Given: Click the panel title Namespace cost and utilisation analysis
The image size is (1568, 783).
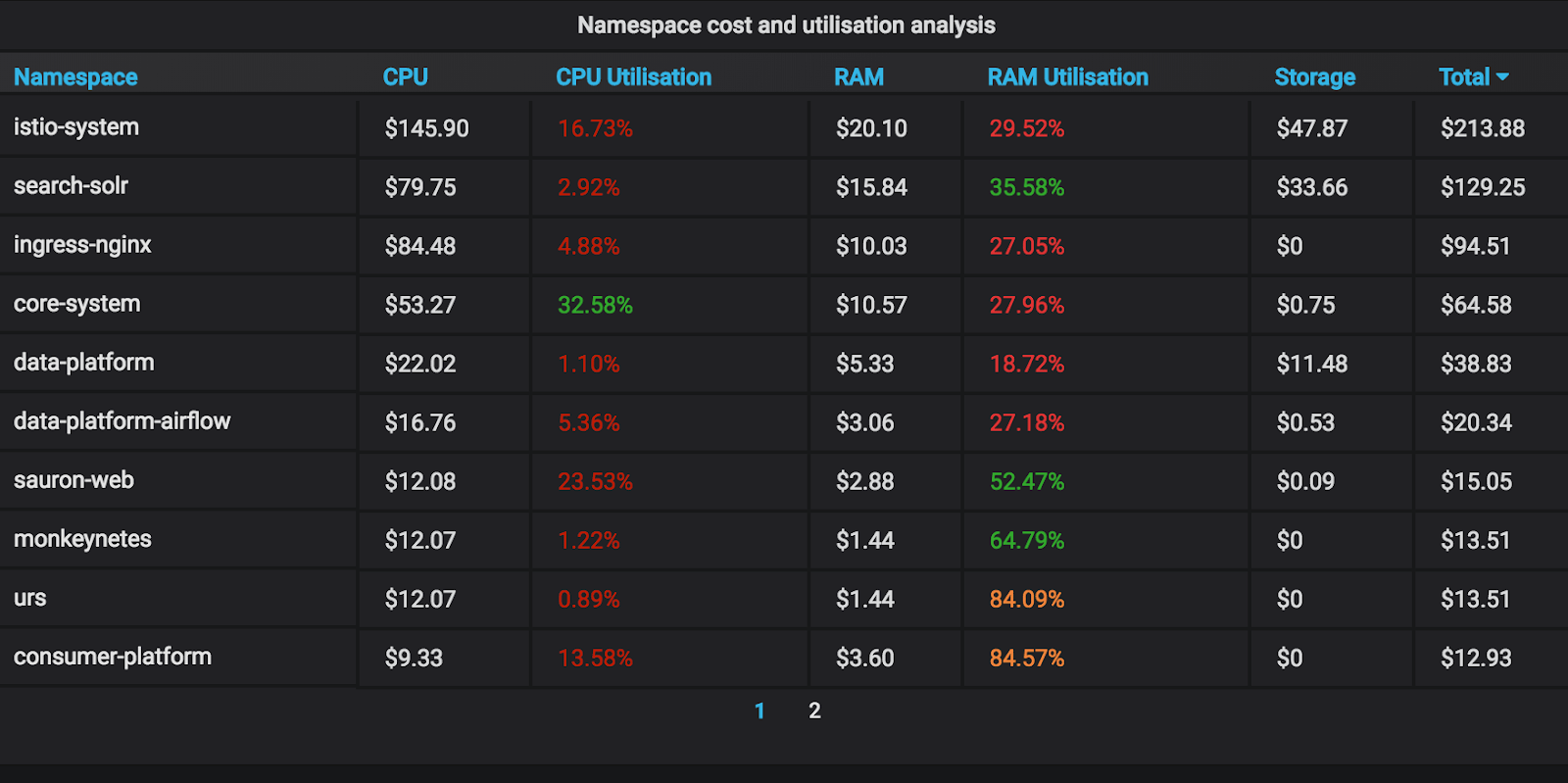Looking at the screenshot, I should [x=786, y=25].
